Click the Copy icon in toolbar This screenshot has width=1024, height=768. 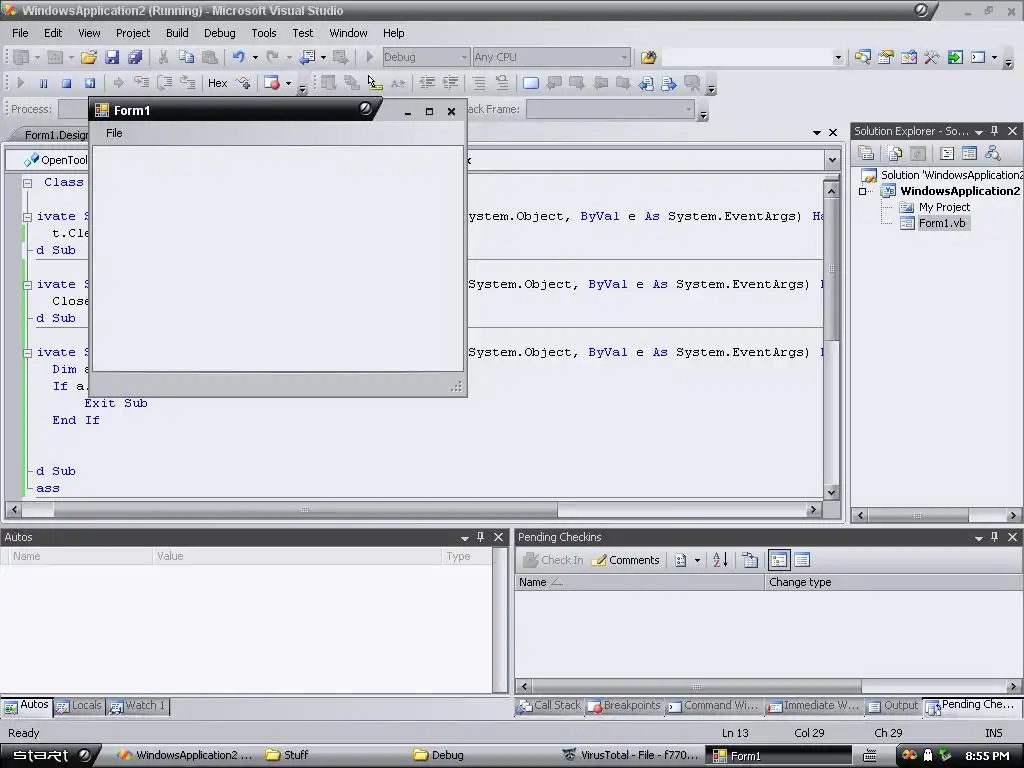[187, 57]
